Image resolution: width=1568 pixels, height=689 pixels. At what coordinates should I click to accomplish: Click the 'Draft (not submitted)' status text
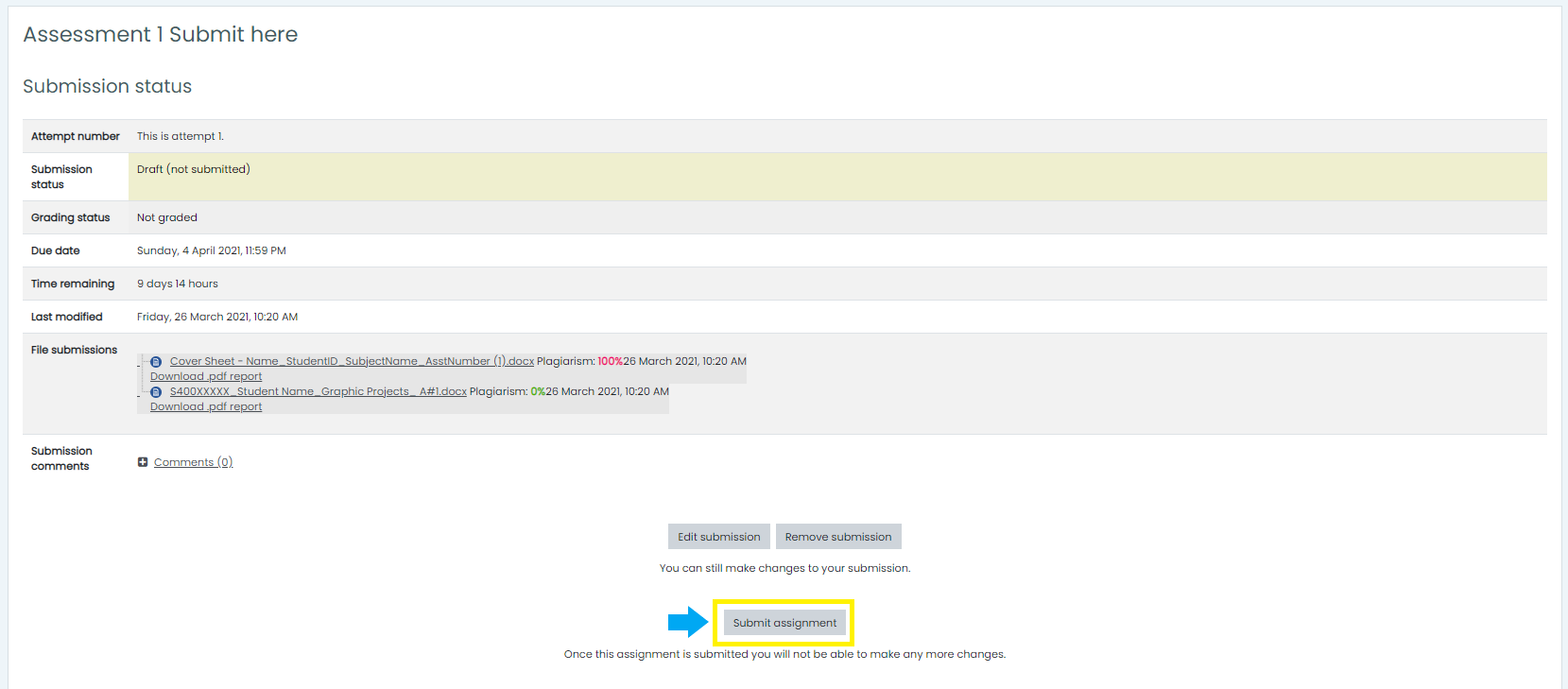pyautogui.click(x=194, y=169)
